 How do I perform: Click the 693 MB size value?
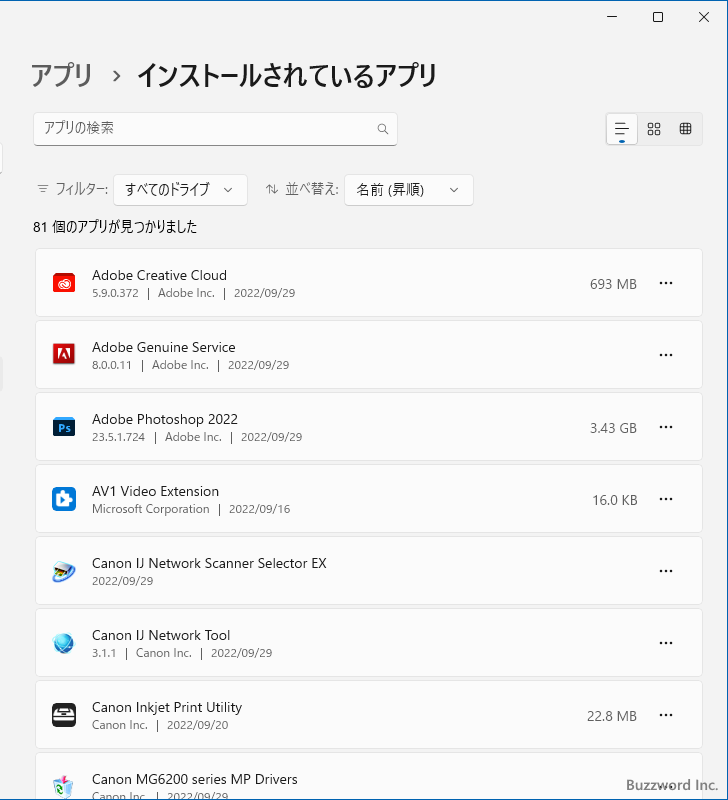tap(613, 284)
